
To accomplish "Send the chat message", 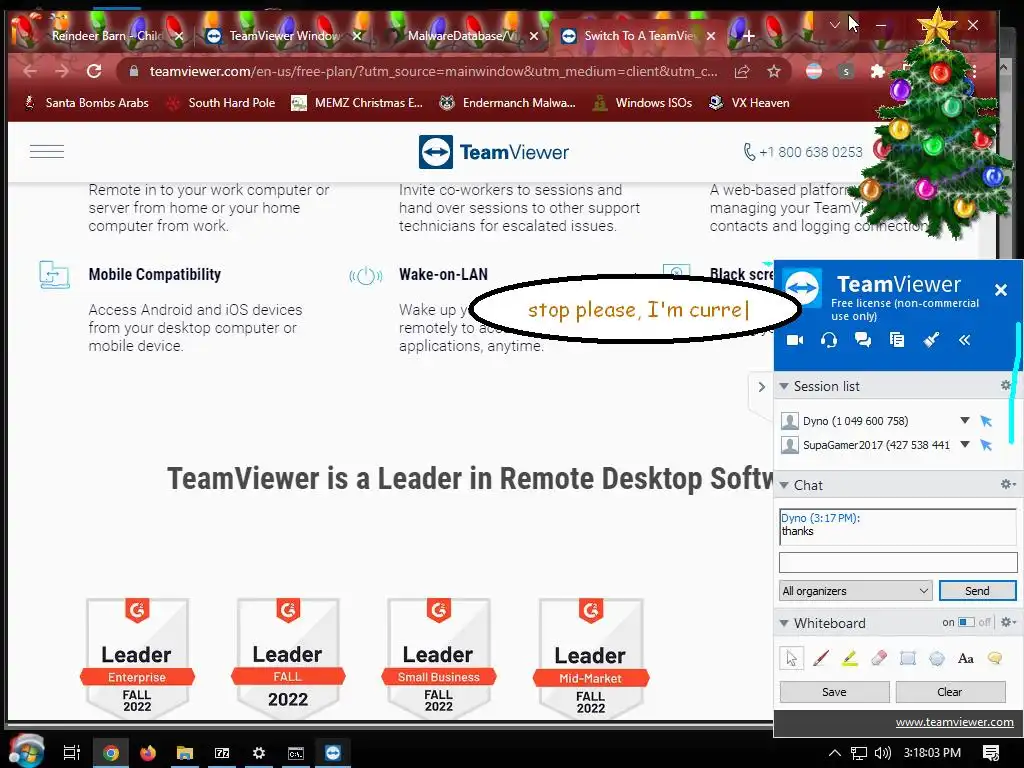I will coord(978,591).
